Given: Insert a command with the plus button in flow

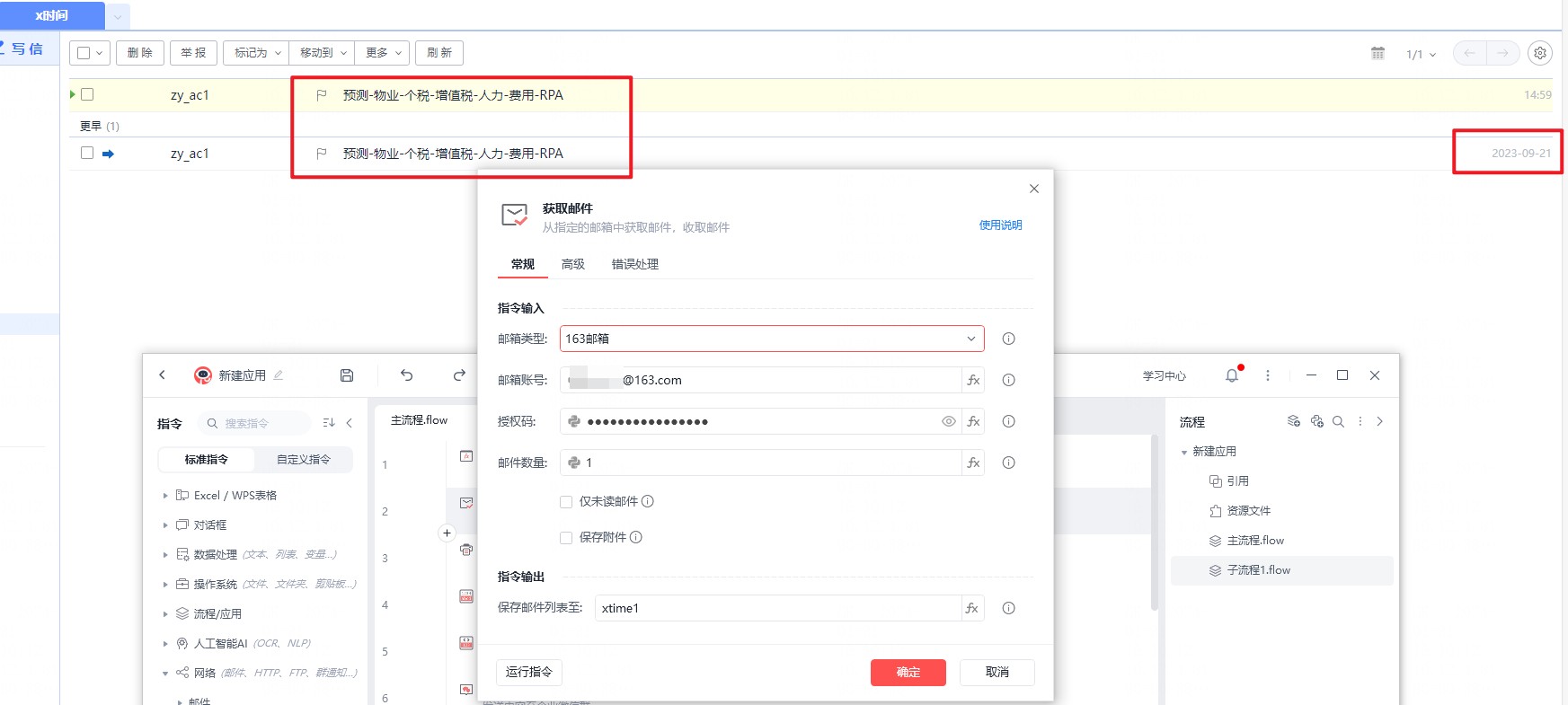Looking at the screenshot, I should coord(447,533).
